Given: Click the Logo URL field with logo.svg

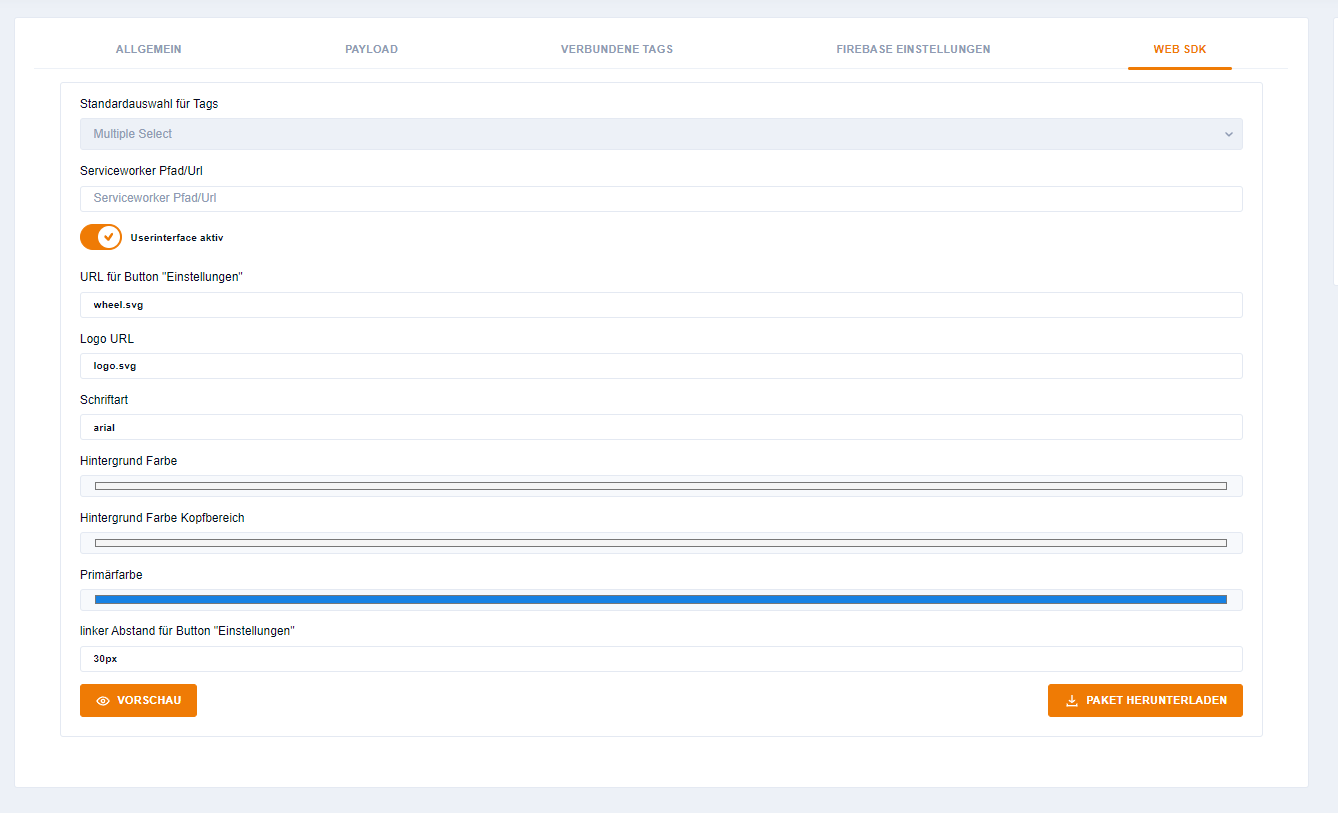Looking at the screenshot, I should 661,366.
